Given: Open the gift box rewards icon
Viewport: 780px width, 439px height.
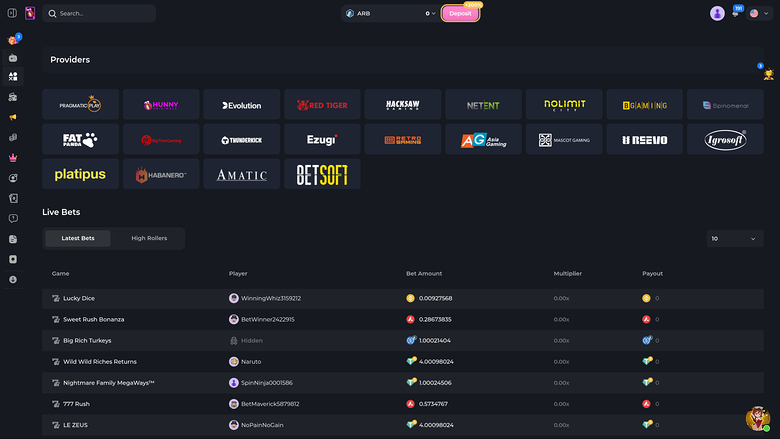Looking at the screenshot, I should (13, 40).
